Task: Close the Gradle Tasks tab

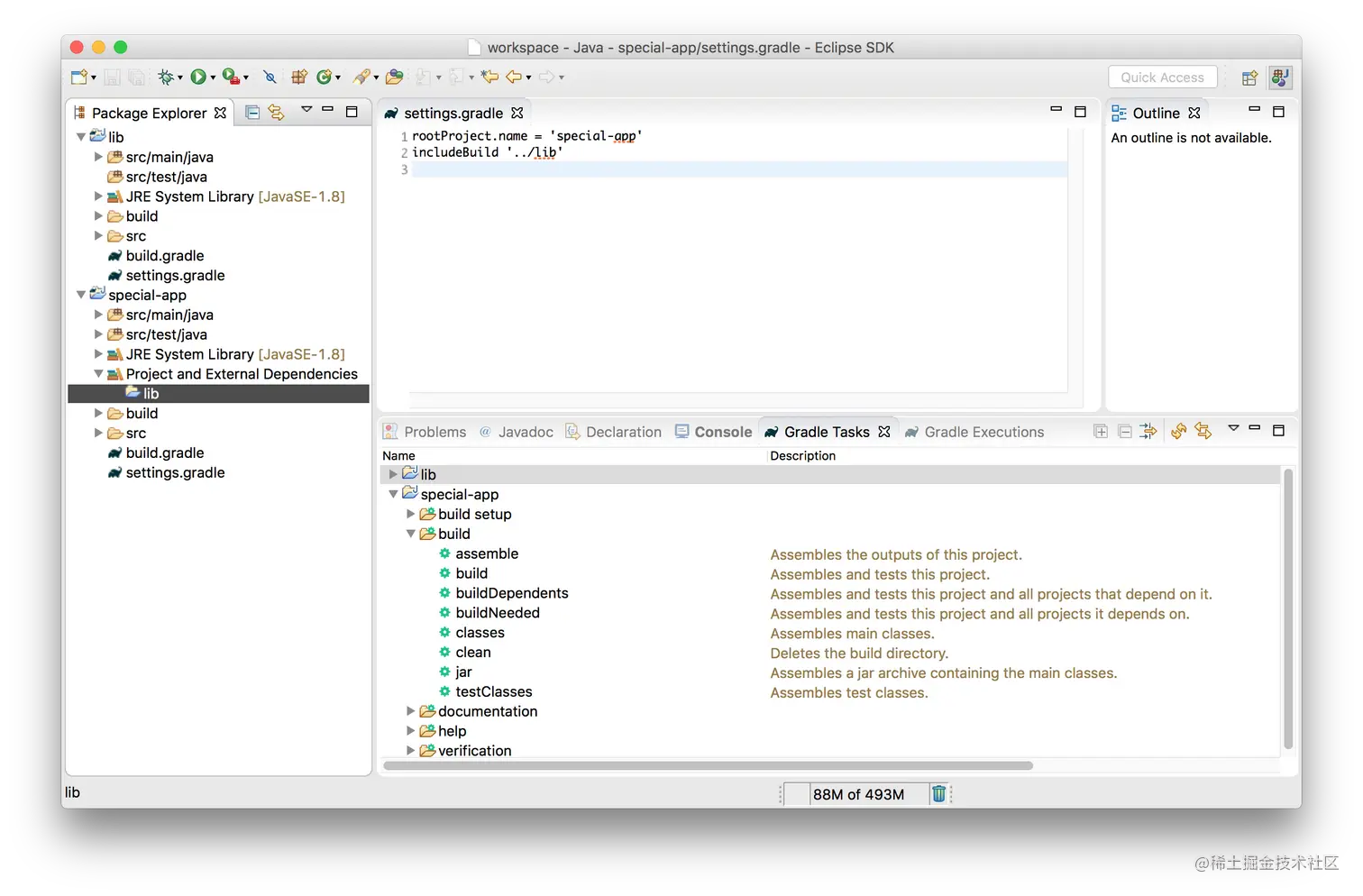Action: [x=884, y=432]
